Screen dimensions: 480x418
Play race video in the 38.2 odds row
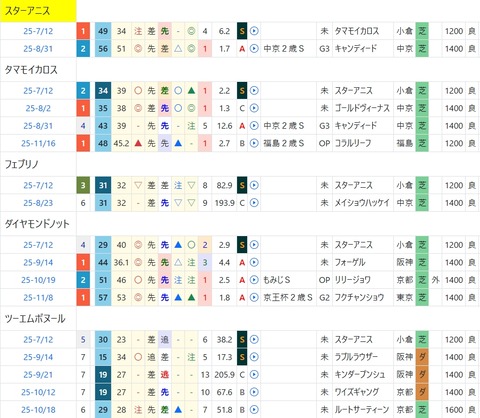tap(254, 340)
